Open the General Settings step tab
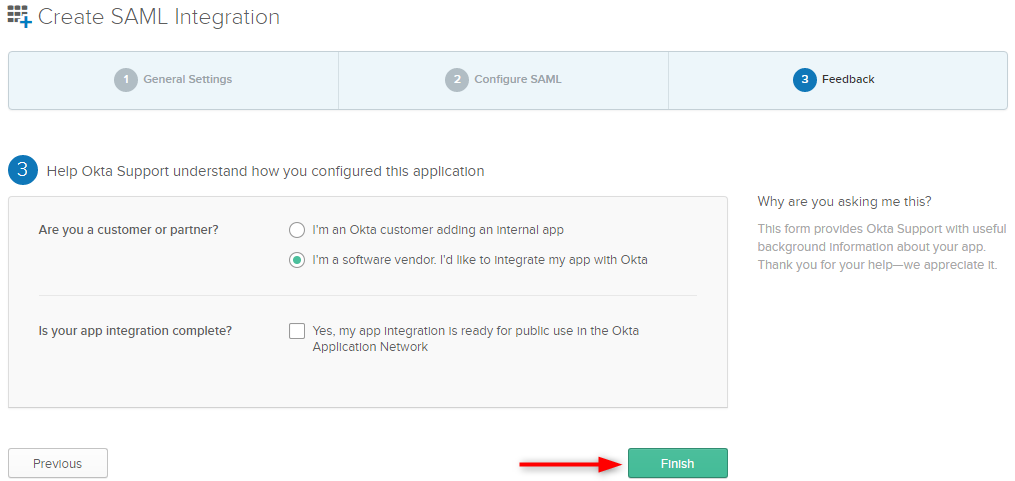The width and height of the screenshot is (1015, 481). pos(173,80)
